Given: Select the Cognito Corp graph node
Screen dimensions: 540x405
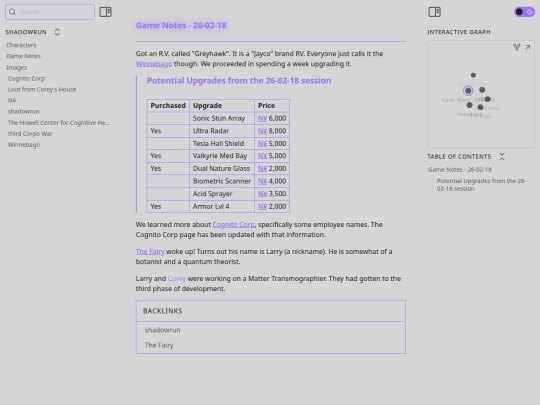Looking at the screenshot, I should pos(474,75).
